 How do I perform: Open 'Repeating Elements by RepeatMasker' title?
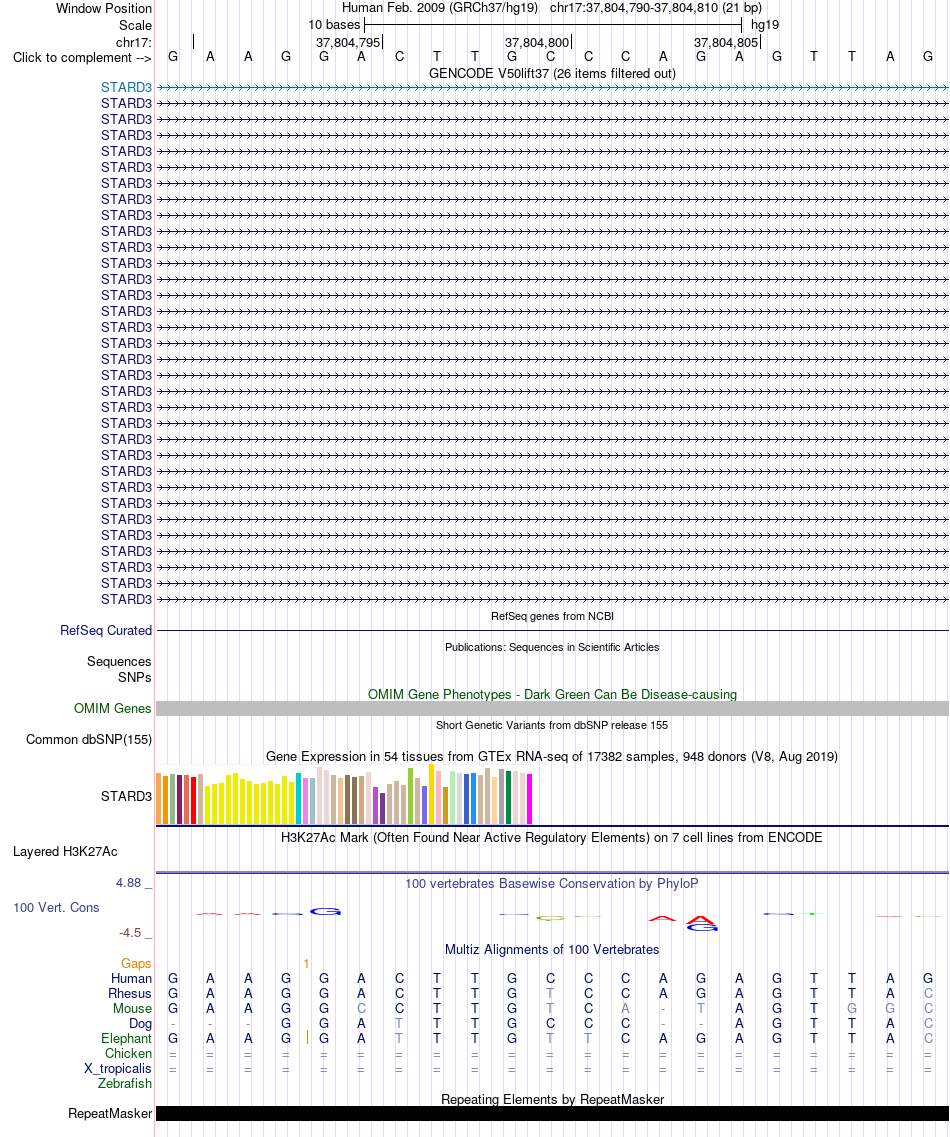click(552, 1099)
